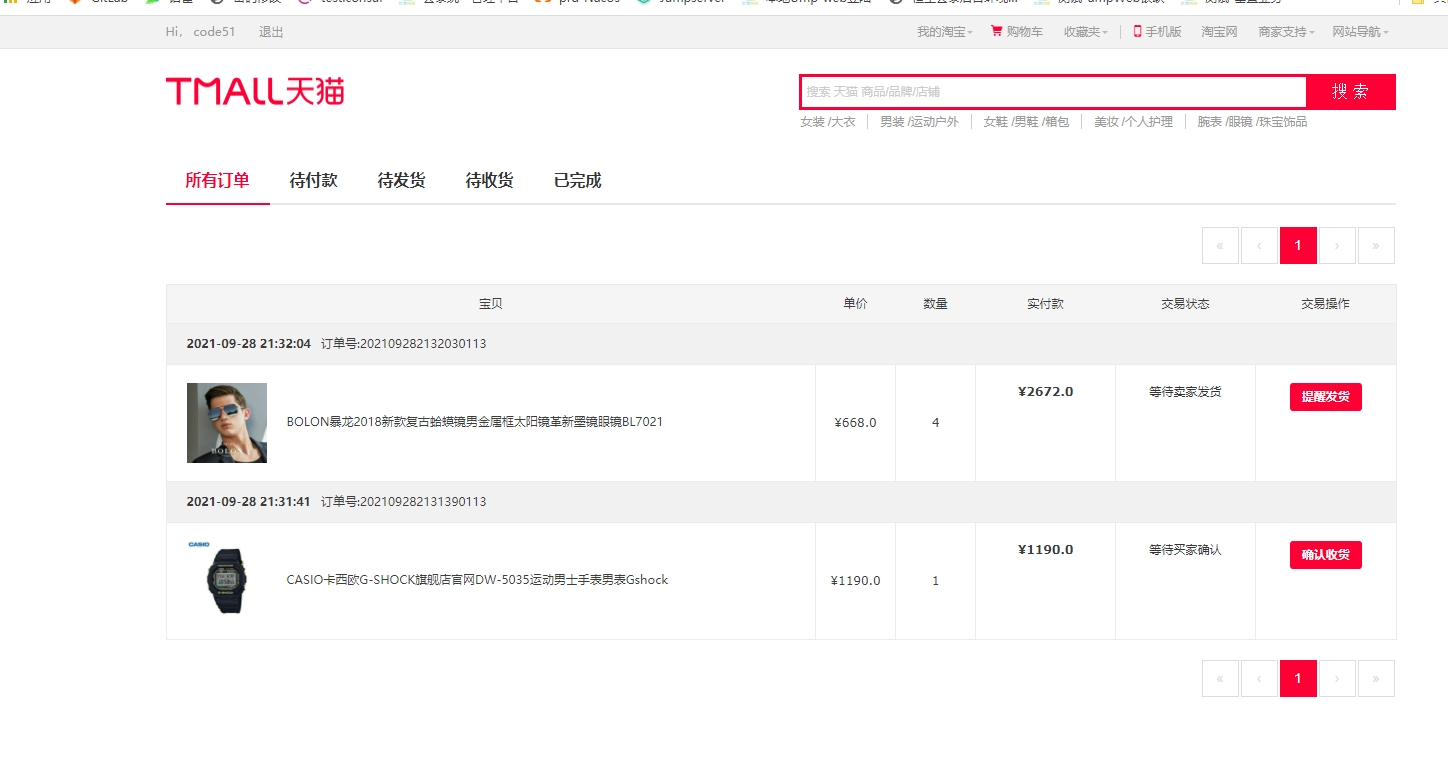Image resolution: width=1448 pixels, height=773 pixels.
Task: Expand the 商家支持 dropdown
Action: (x=1286, y=32)
